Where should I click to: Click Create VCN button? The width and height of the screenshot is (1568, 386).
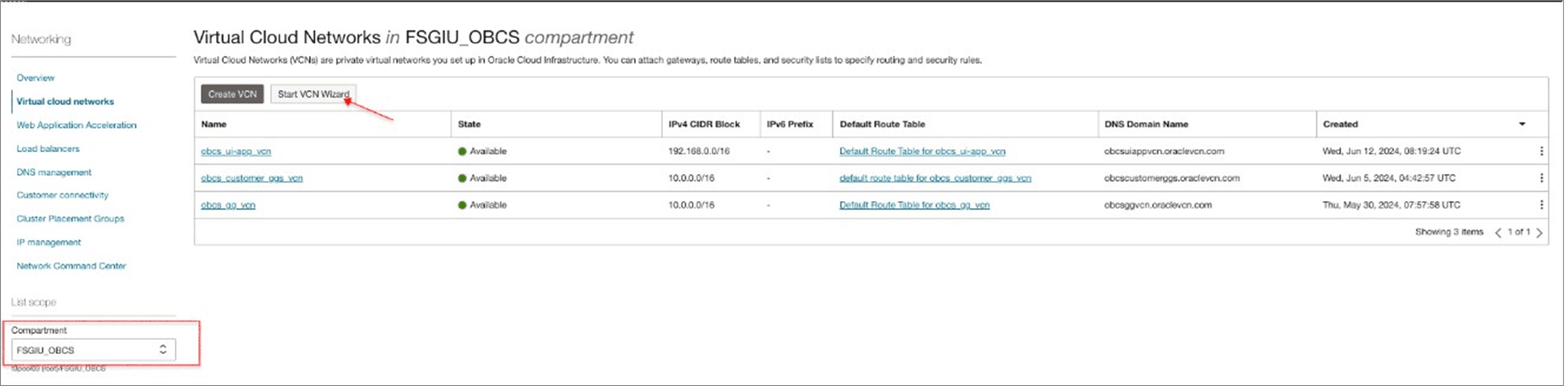[x=232, y=94]
